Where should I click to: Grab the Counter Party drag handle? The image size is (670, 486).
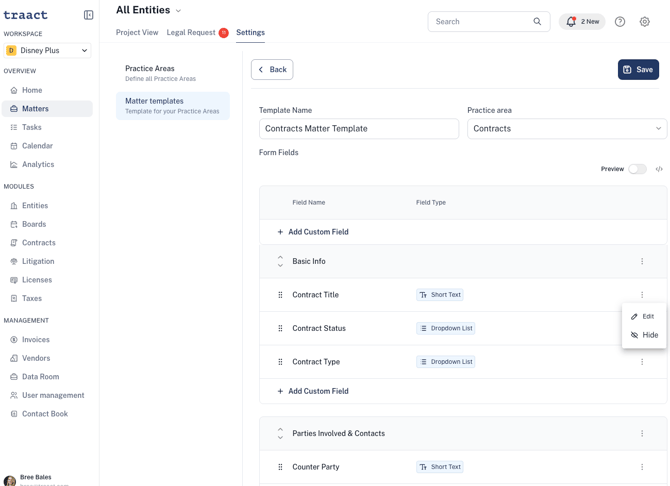[280, 467]
